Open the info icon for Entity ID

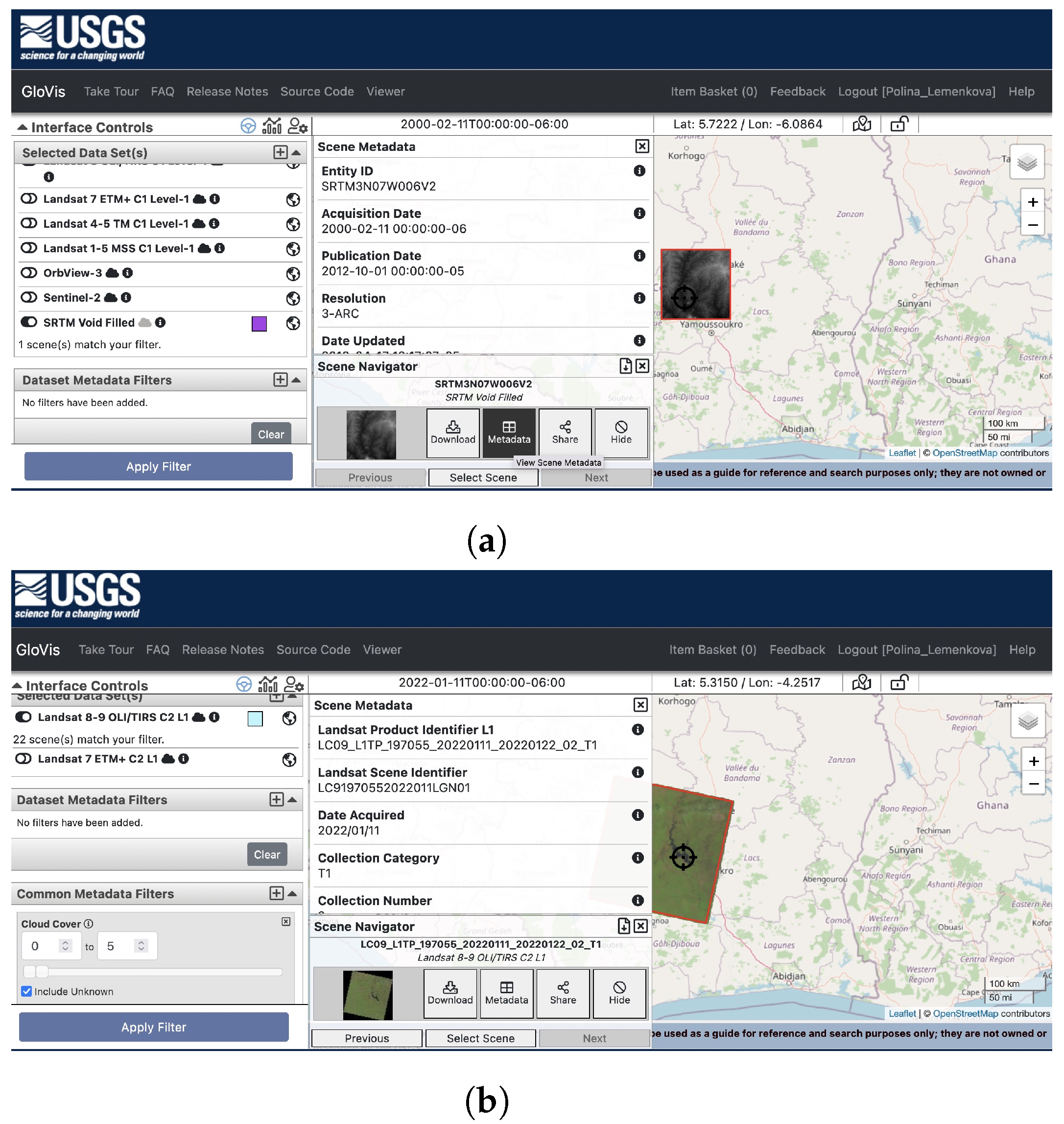click(639, 171)
